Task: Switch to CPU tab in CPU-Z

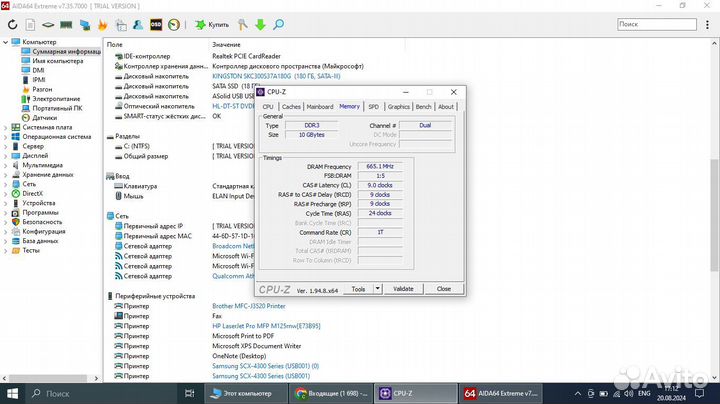Action: [268, 107]
